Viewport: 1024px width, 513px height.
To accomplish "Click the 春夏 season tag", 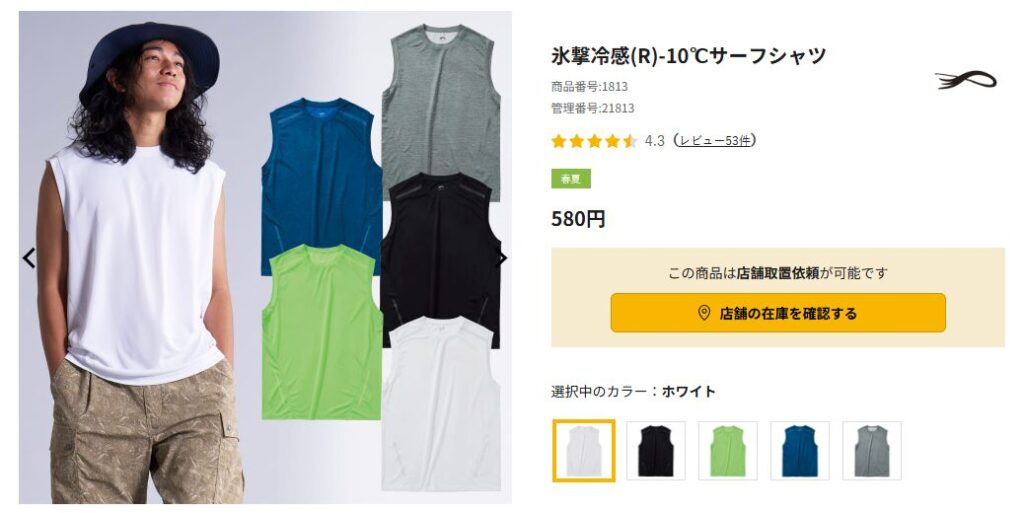I will point(571,179).
